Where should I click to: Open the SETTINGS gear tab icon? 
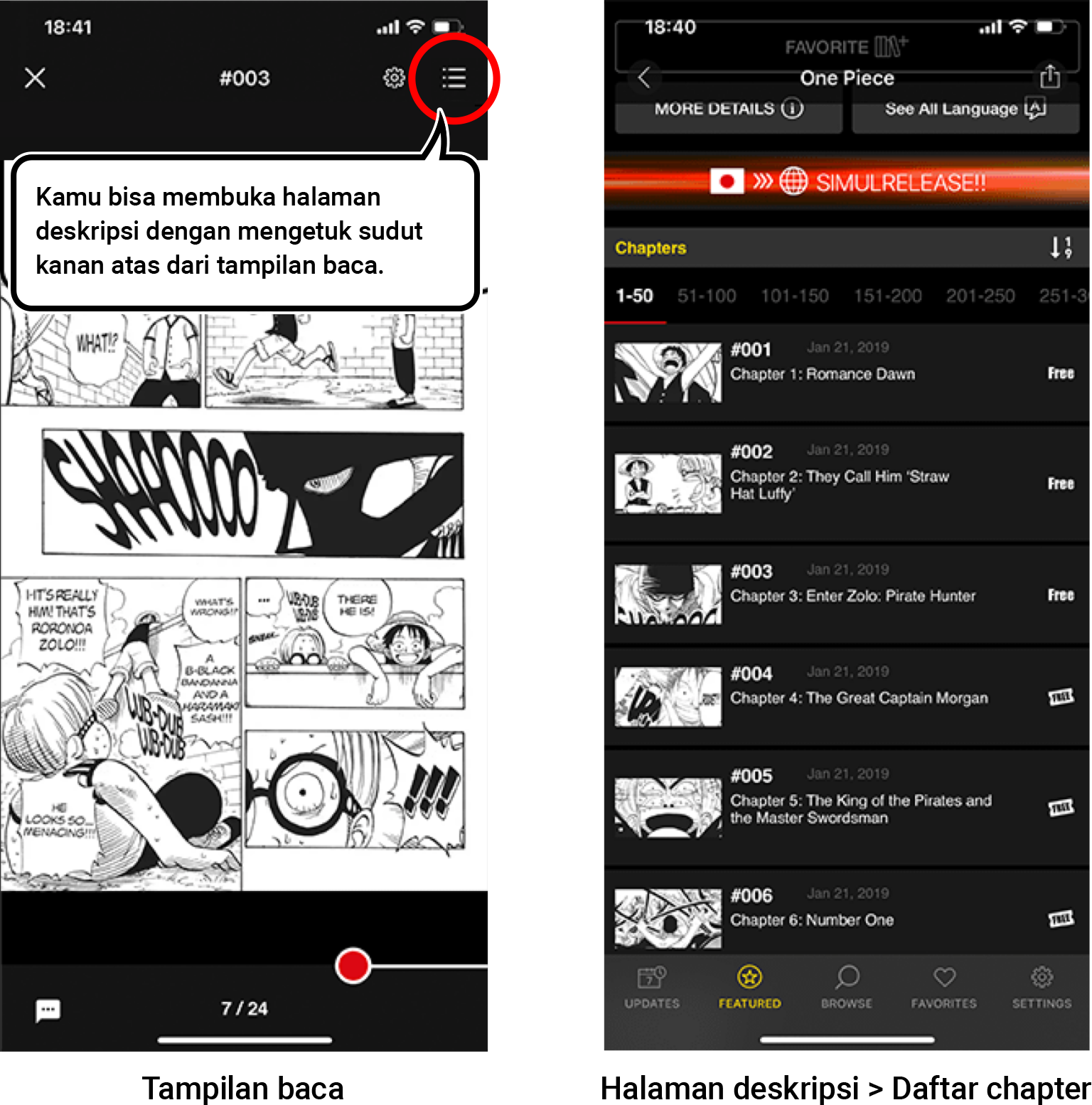coord(1042,977)
